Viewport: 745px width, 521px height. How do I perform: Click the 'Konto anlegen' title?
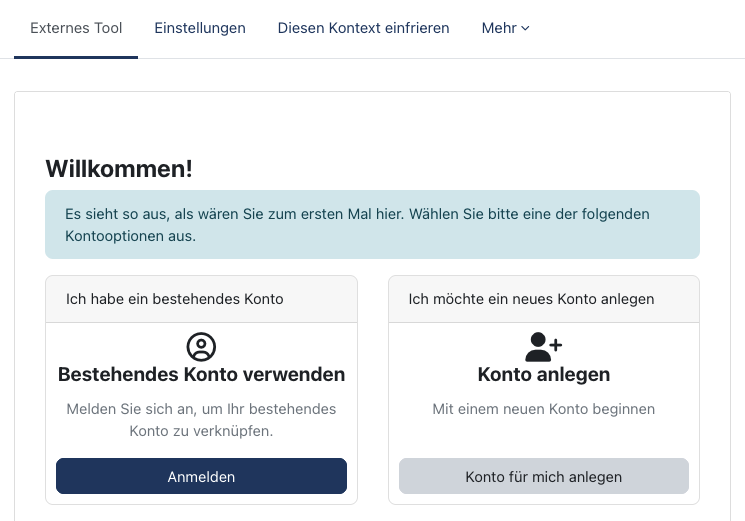pyautogui.click(x=544, y=374)
